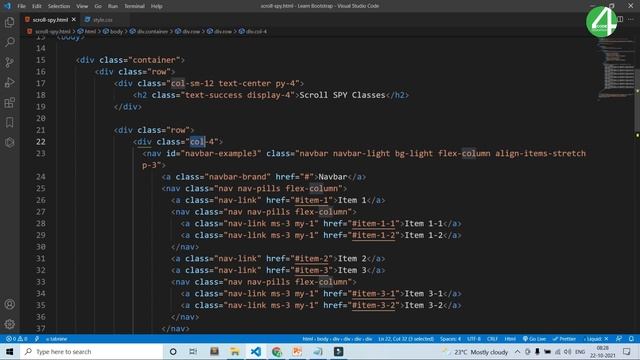640x360 pixels.
Task: Open the Windows Start menu
Action: [x=9, y=351]
